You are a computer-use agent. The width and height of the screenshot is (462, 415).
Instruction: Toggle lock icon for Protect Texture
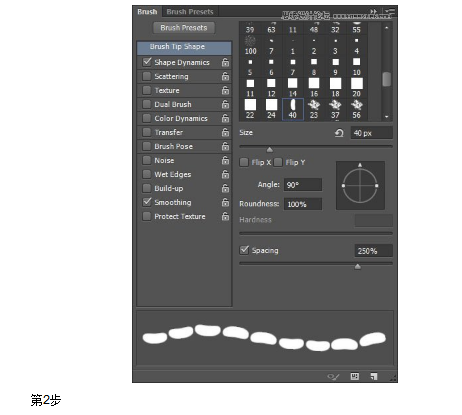[225, 216]
